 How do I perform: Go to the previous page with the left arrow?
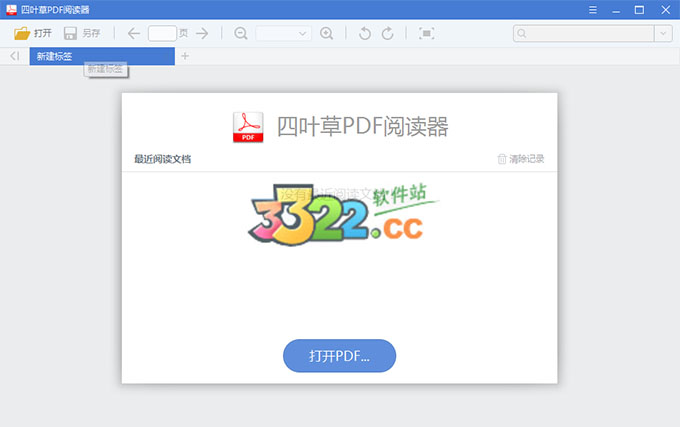coord(134,33)
